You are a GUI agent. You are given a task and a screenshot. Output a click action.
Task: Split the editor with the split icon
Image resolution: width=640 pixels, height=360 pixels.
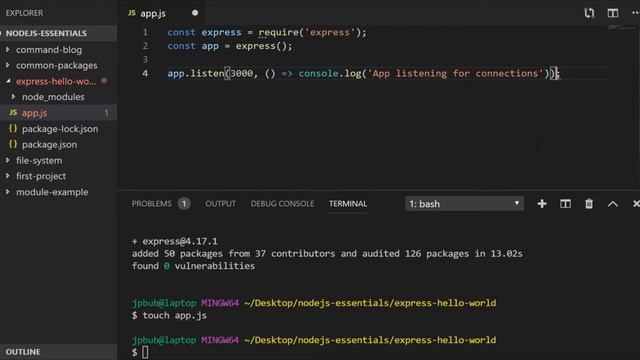pyautogui.click(x=613, y=13)
